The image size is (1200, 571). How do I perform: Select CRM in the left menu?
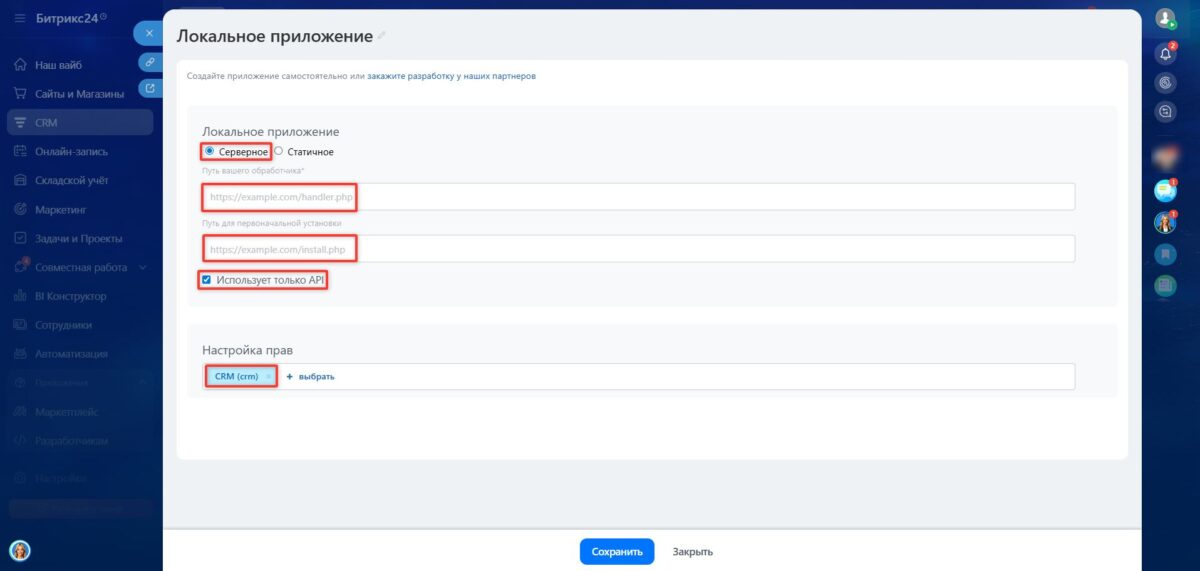pos(80,122)
